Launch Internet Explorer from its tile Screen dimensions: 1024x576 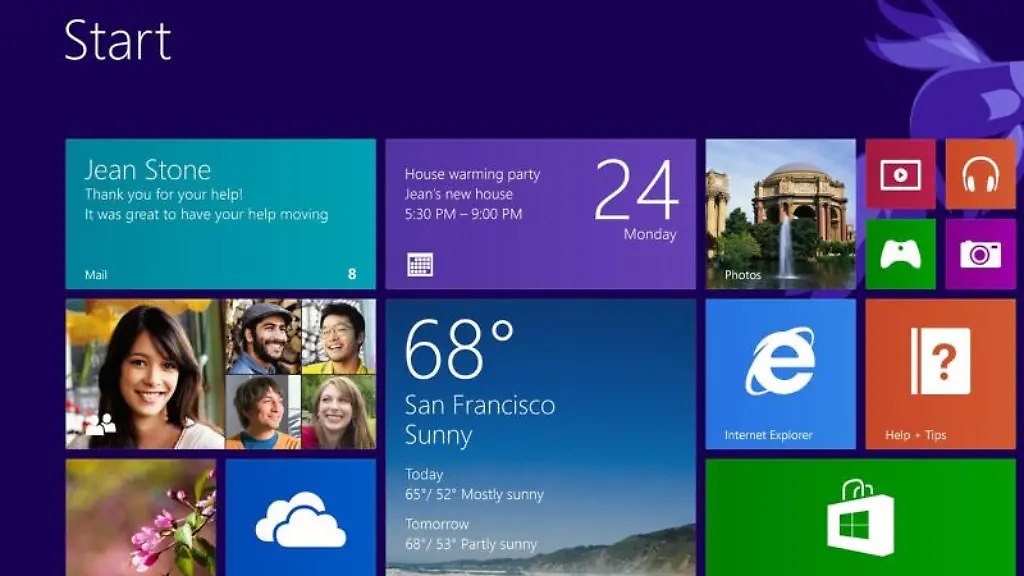click(780, 373)
